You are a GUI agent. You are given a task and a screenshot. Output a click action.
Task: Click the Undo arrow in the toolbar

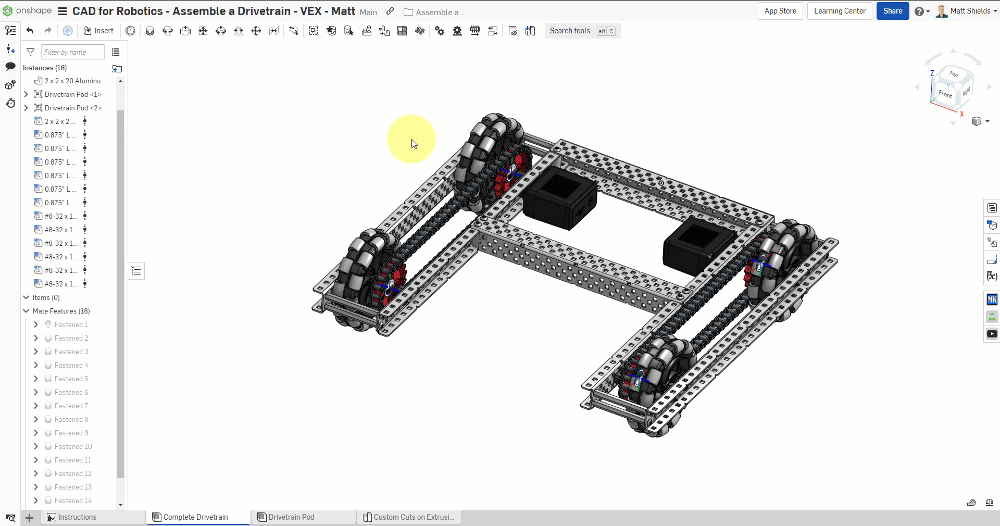coord(30,31)
